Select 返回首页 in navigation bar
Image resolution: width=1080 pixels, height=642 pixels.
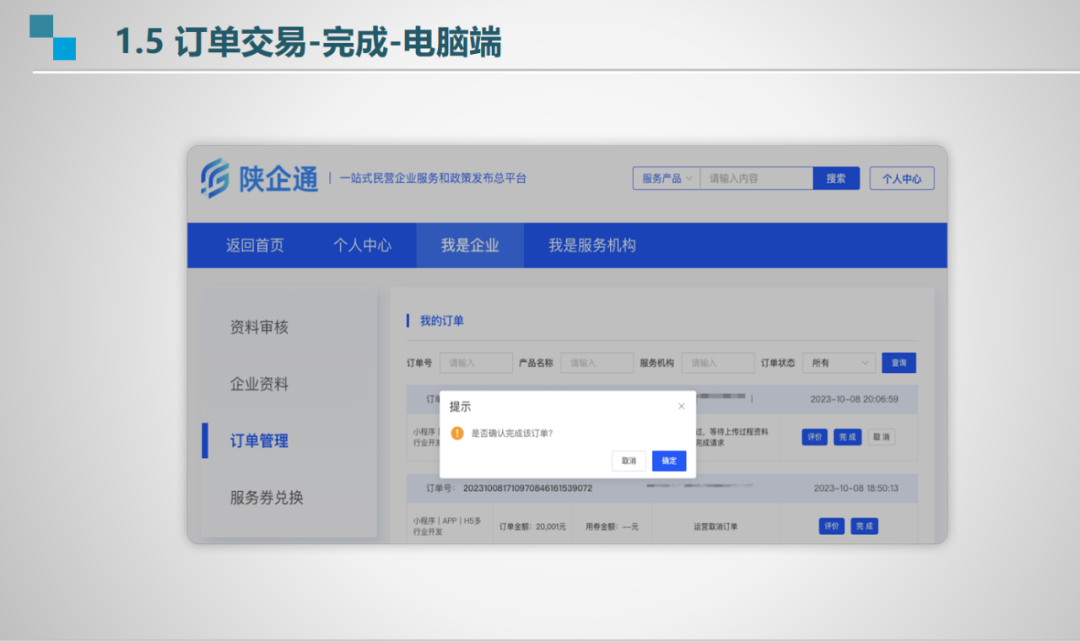255,245
